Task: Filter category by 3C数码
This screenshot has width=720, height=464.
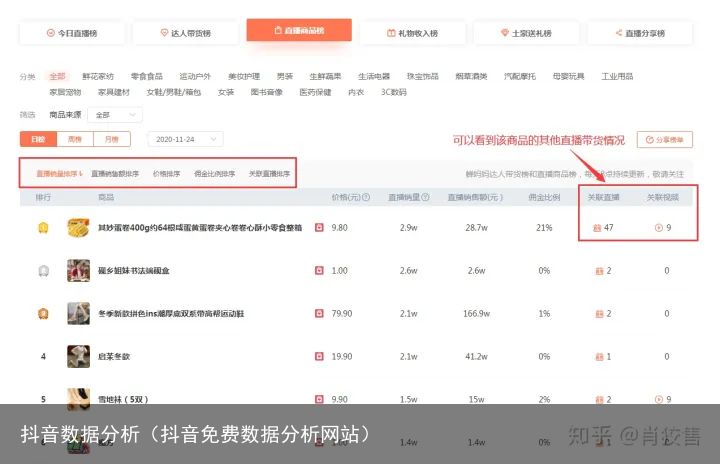Action: click(394, 92)
